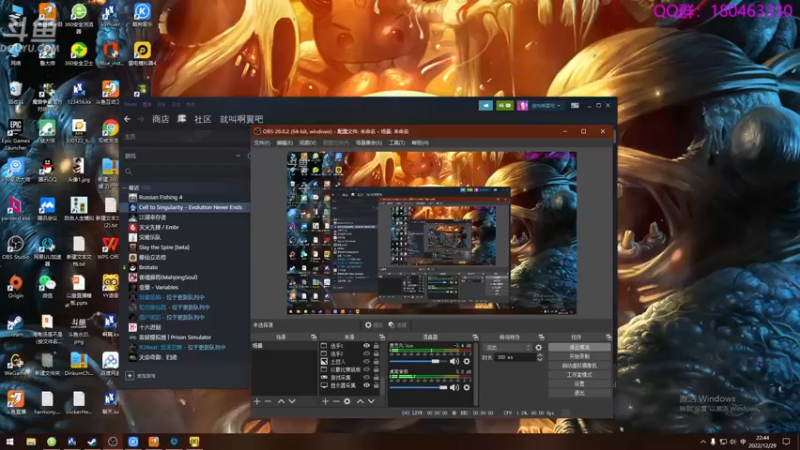Click the Steam announcements megaphone icon
The width and height of the screenshot is (800, 450).
point(486,105)
